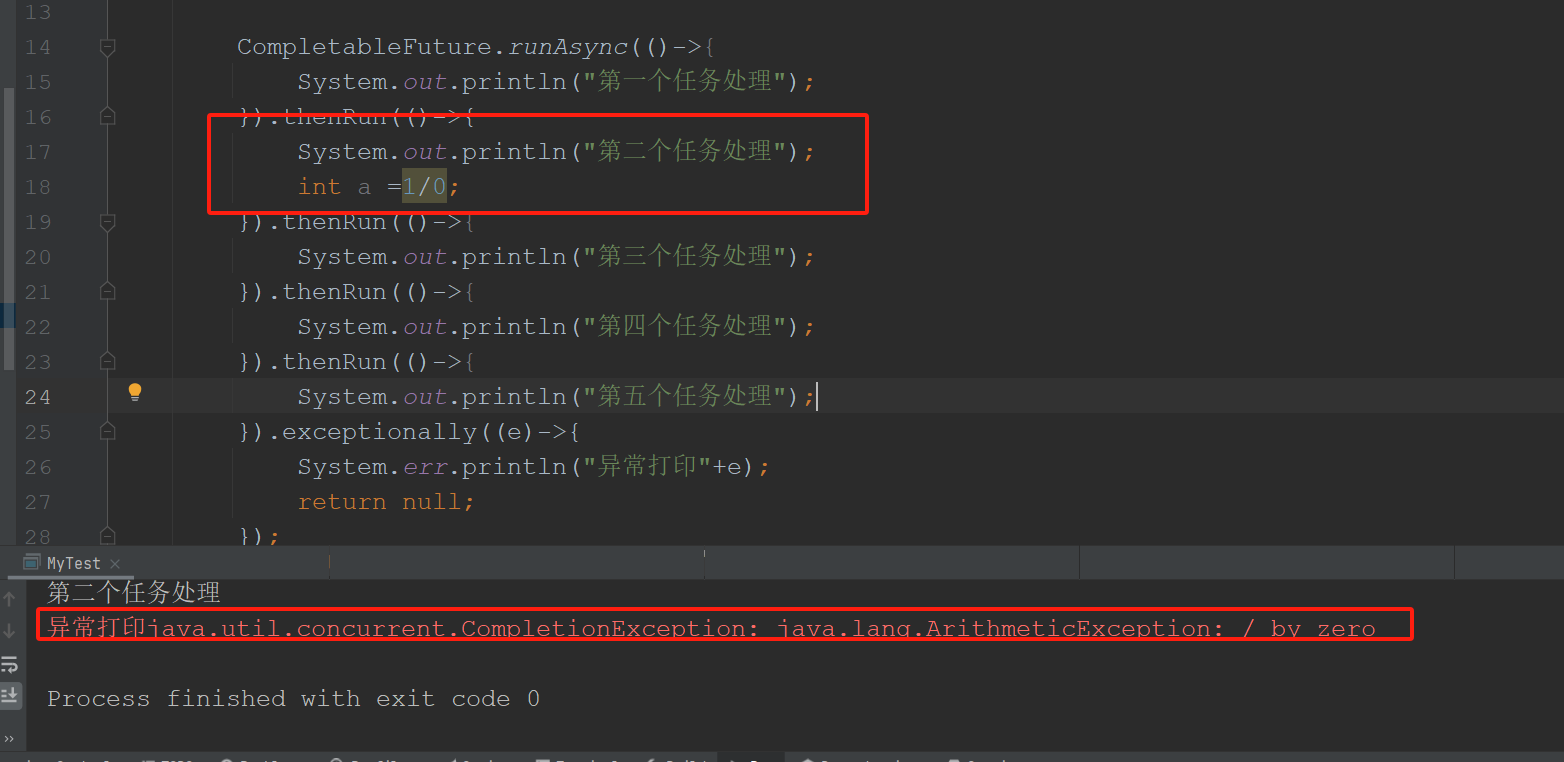Select the MyTest run tab
Image resolution: width=1564 pixels, height=762 pixels.
click(x=73, y=564)
